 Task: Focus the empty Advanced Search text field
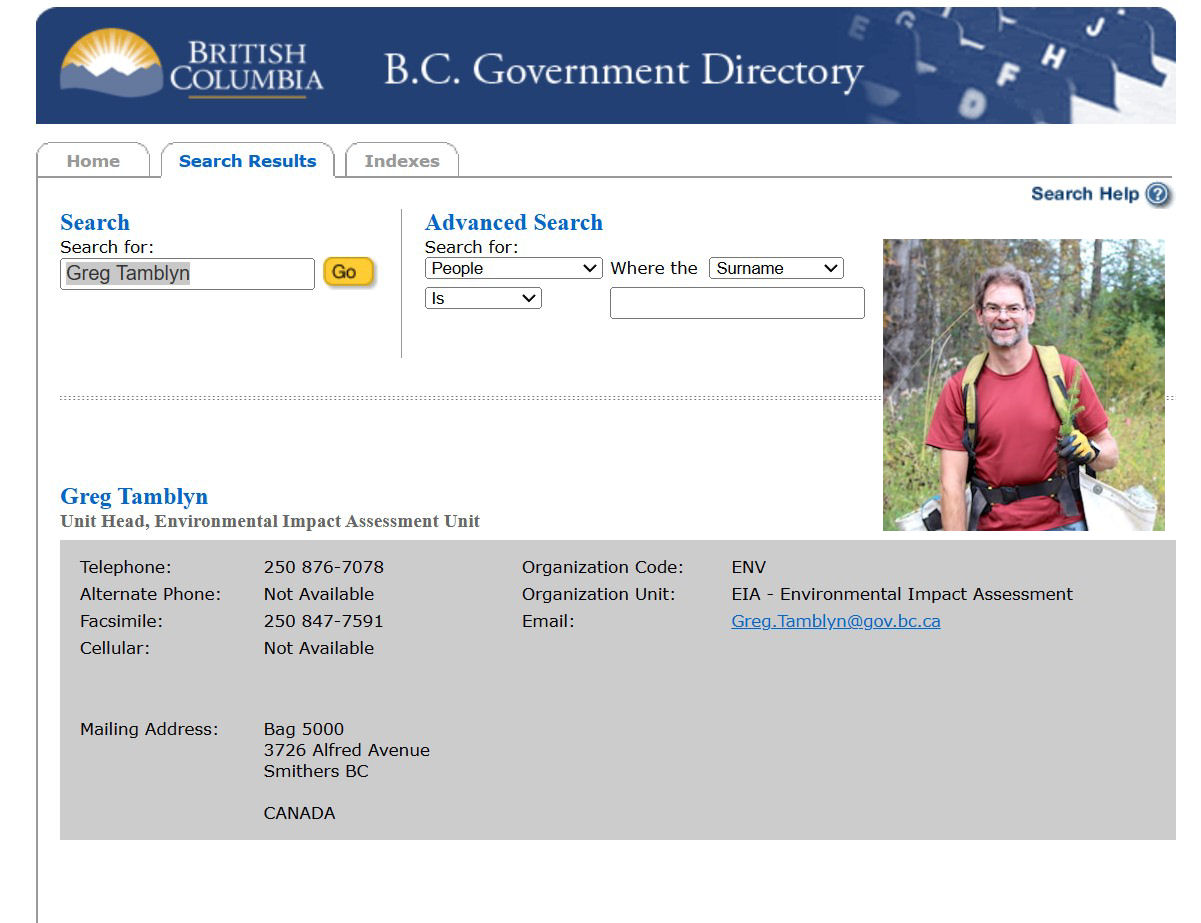(737, 303)
